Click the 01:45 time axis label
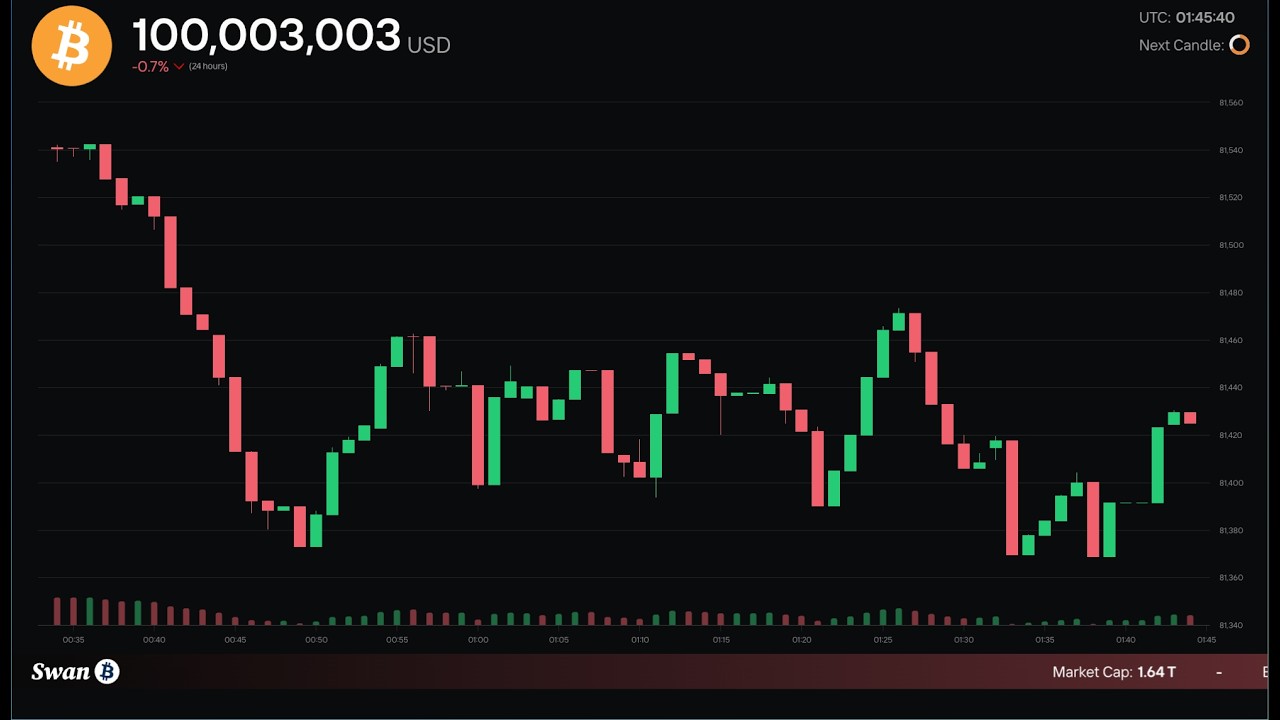Image resolution: width=1280 pixels, height=720 pixels. tap(1207, 640)
